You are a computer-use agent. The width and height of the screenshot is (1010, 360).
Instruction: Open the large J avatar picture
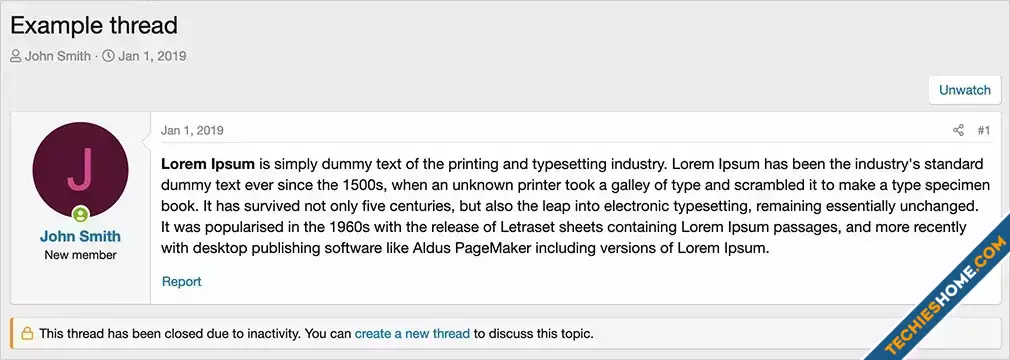pyautogui.click(x=81, y=170)
